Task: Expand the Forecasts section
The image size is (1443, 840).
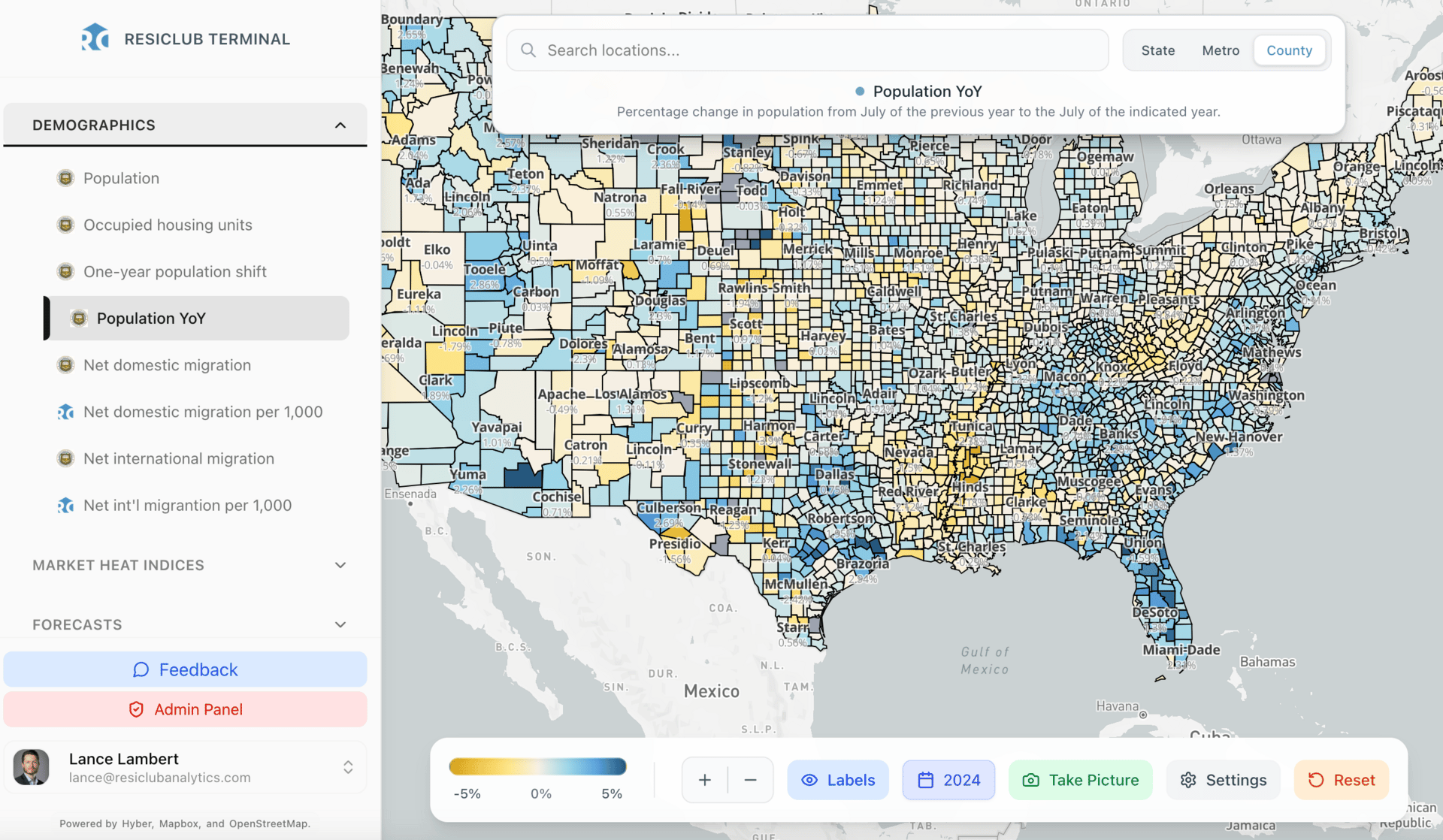Action: click(x=340, y=624)
